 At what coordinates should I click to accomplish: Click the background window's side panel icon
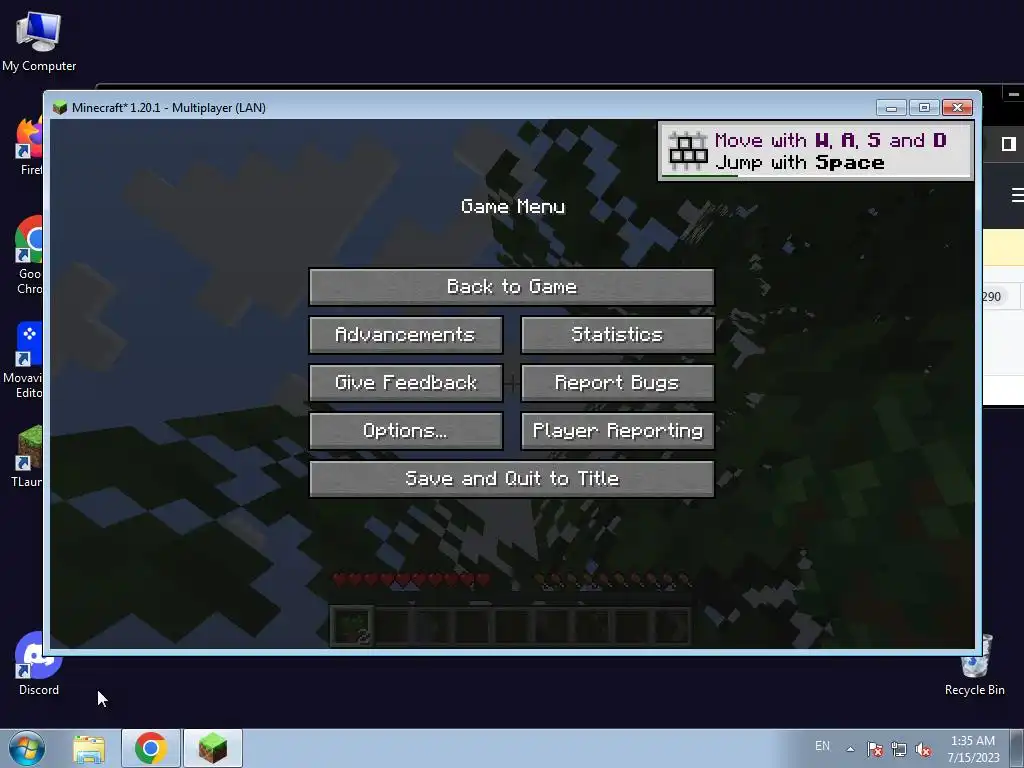(1009, 144)
